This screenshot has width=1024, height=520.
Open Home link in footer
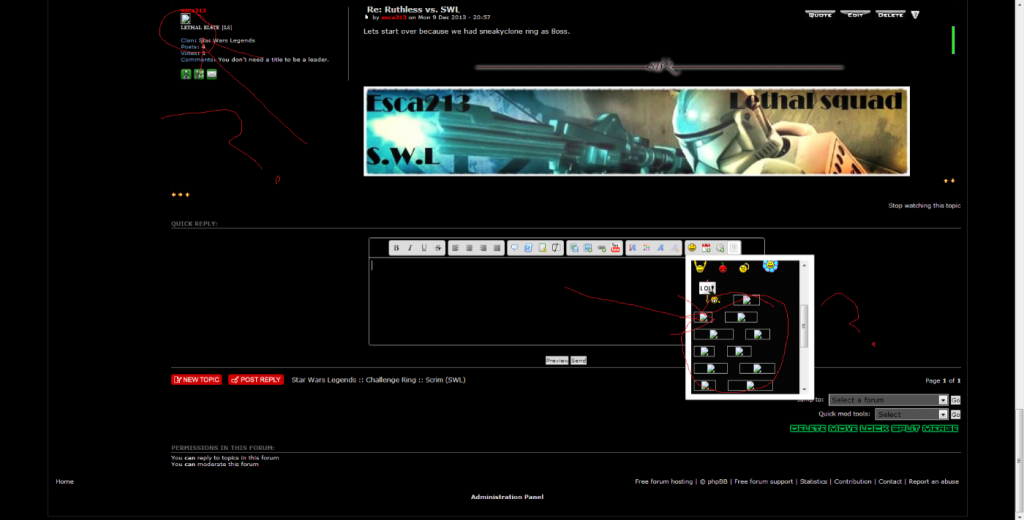click(65, 481)
